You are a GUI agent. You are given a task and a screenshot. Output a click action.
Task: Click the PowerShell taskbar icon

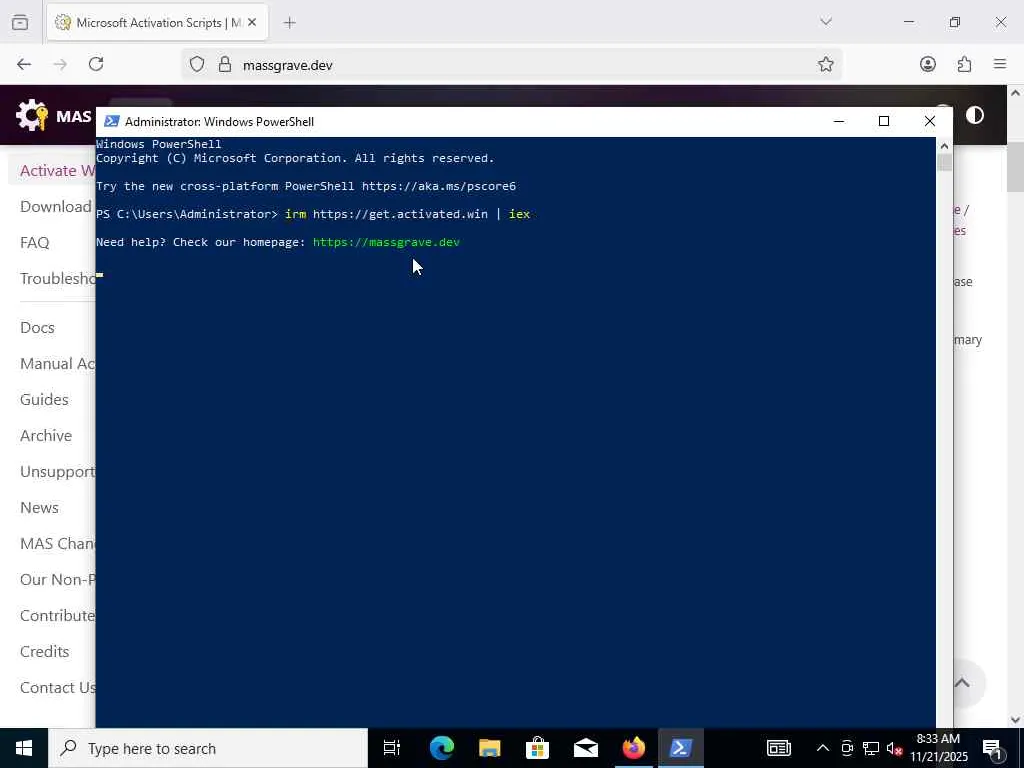click(x=680, y=748)
